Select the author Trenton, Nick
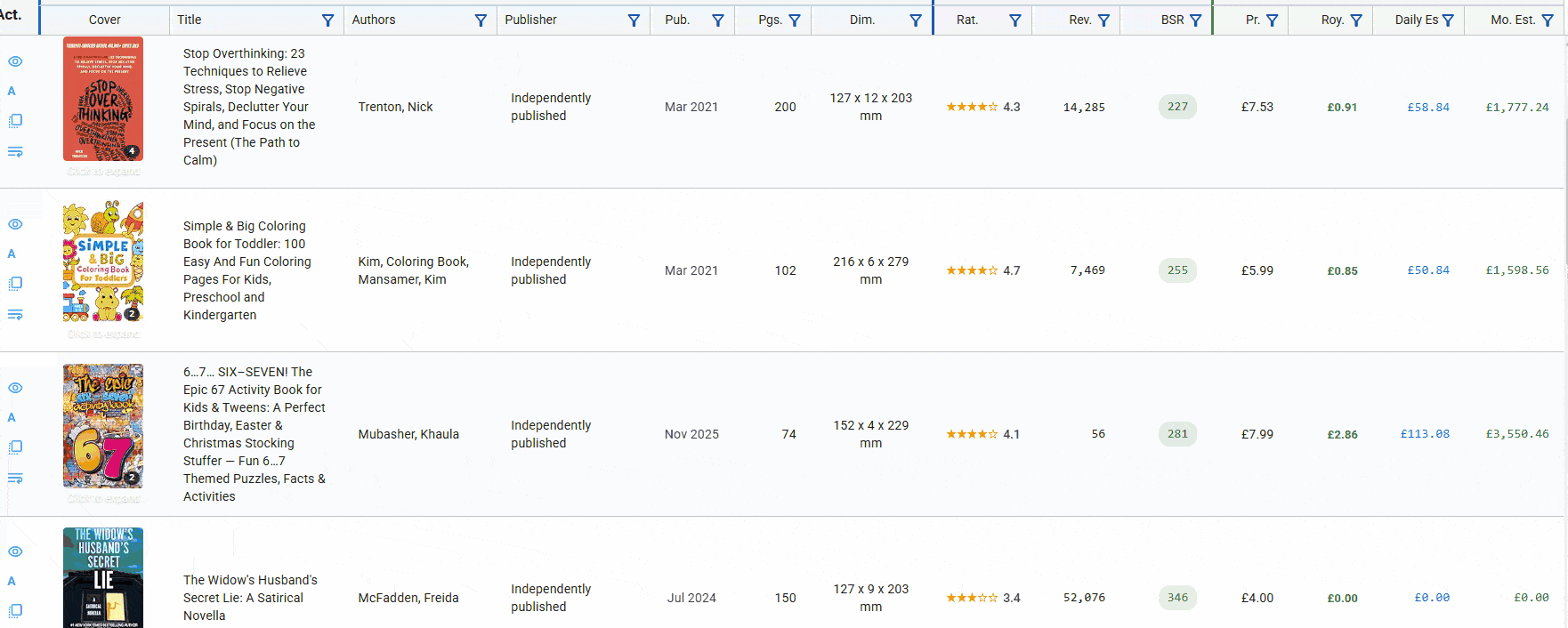Screen dimensions: 1568x628 (395, 107)
